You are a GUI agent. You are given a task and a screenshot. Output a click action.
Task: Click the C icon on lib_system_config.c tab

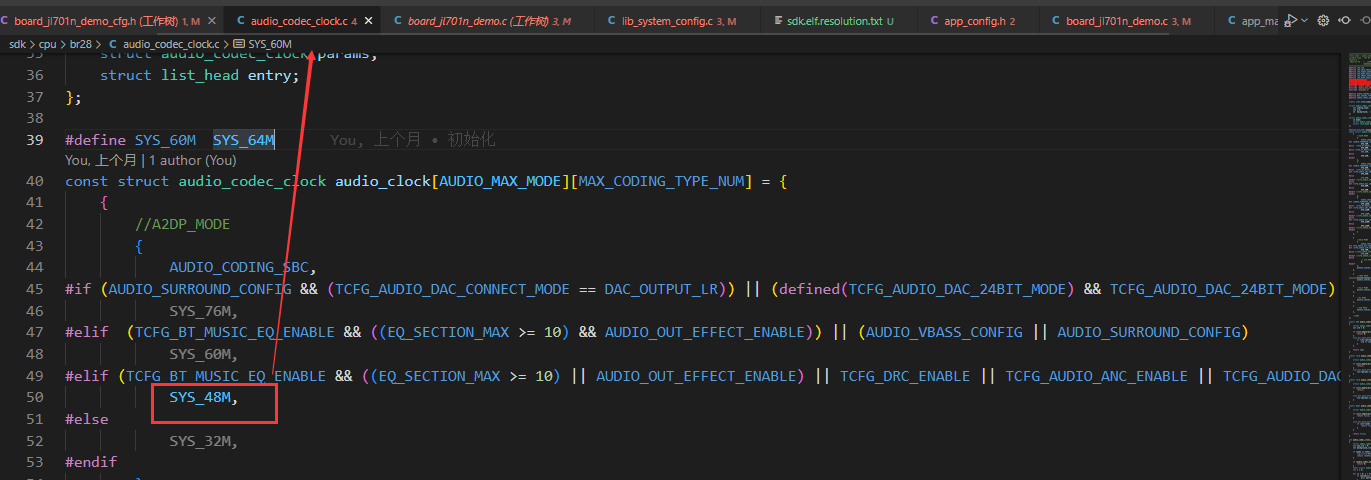click(x=611, y=21)
